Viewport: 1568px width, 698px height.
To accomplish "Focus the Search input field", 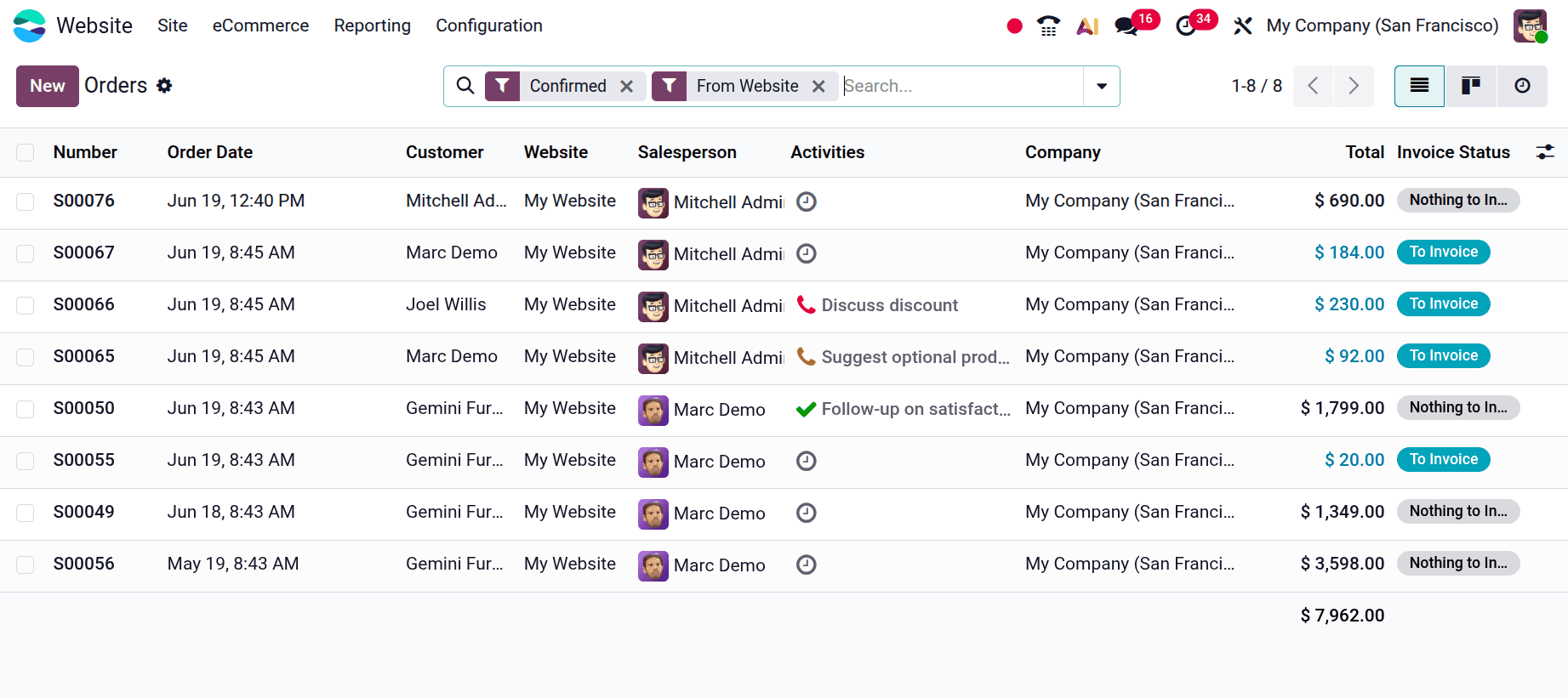I will click(x=961, y=86).
